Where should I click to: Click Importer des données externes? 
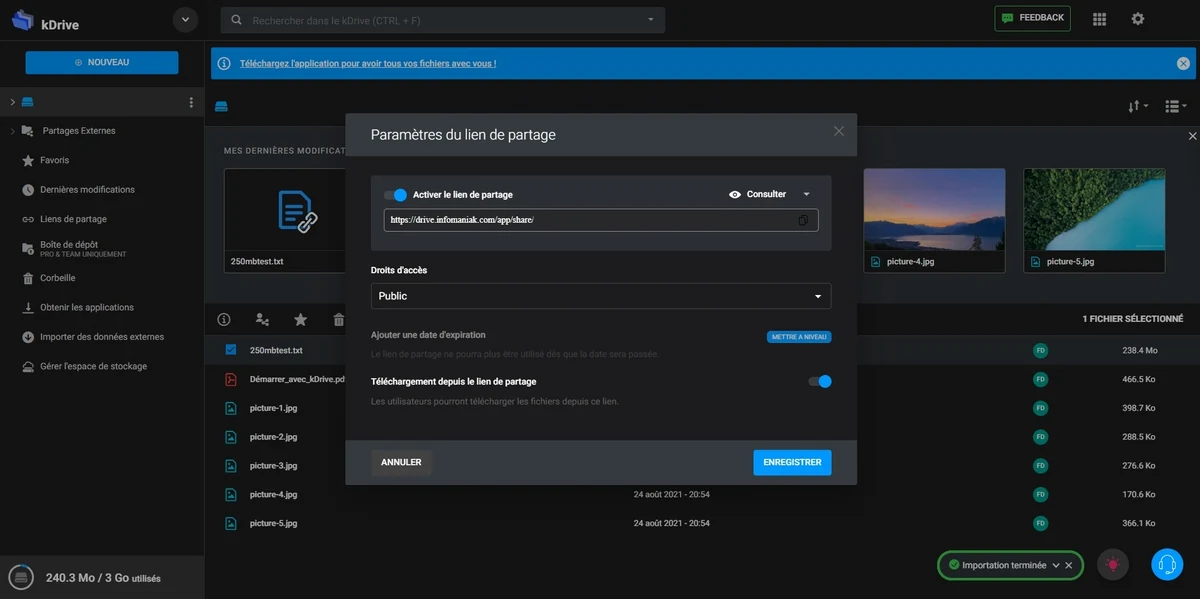point(102,337)
